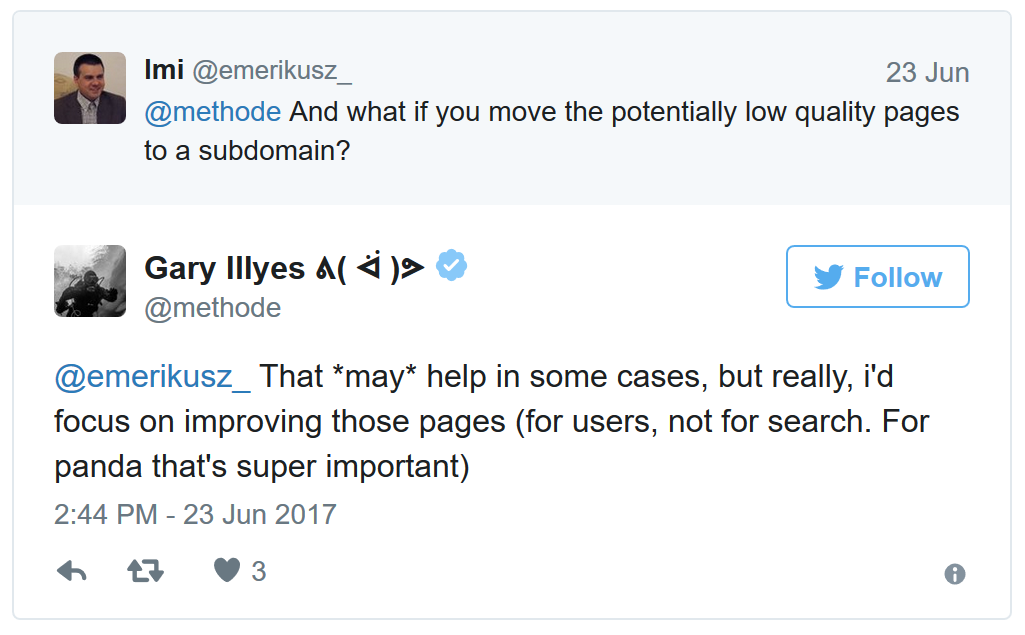Open the @methode handle under Gary's name
The width and height of the screenshot is (1025, 635).
pyautogui.click(x=212, y=307)
